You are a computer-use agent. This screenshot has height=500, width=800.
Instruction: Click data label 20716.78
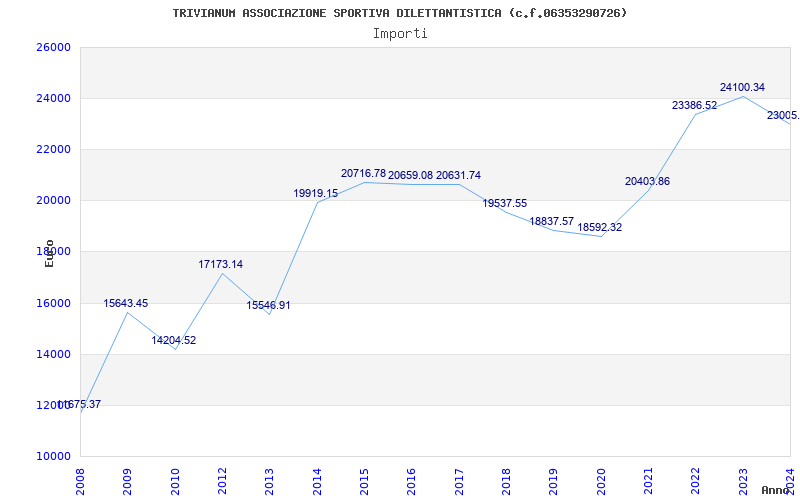click(x=363, y=173)
